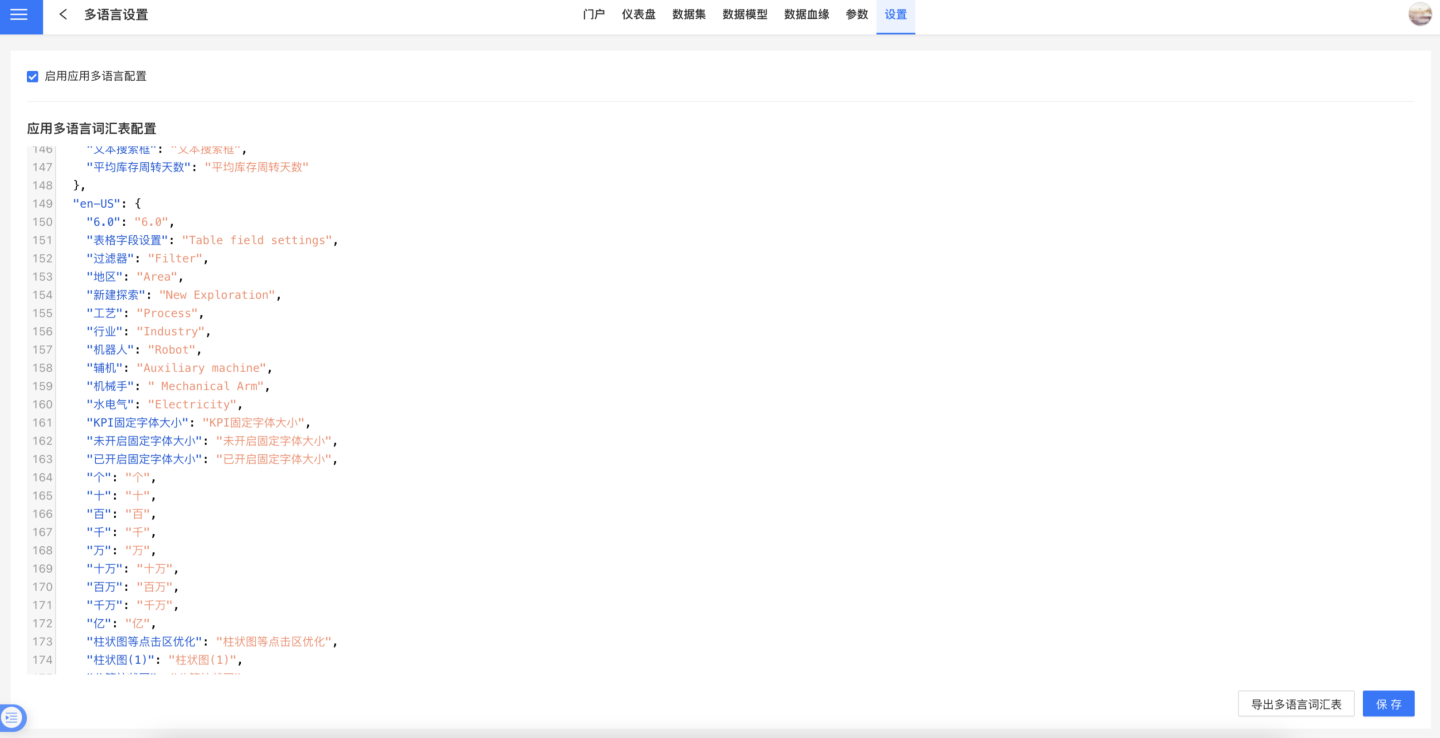Click the "过滤器" key
This screenshot has width=1440, height=738.
(110, 259)
